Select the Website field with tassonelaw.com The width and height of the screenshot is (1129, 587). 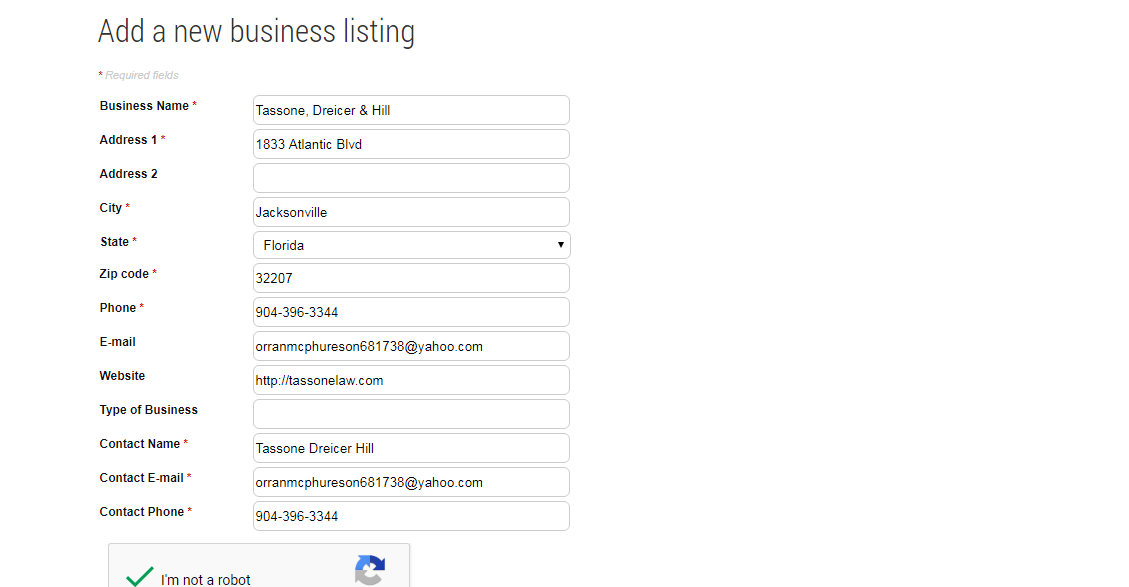(411, 380)
